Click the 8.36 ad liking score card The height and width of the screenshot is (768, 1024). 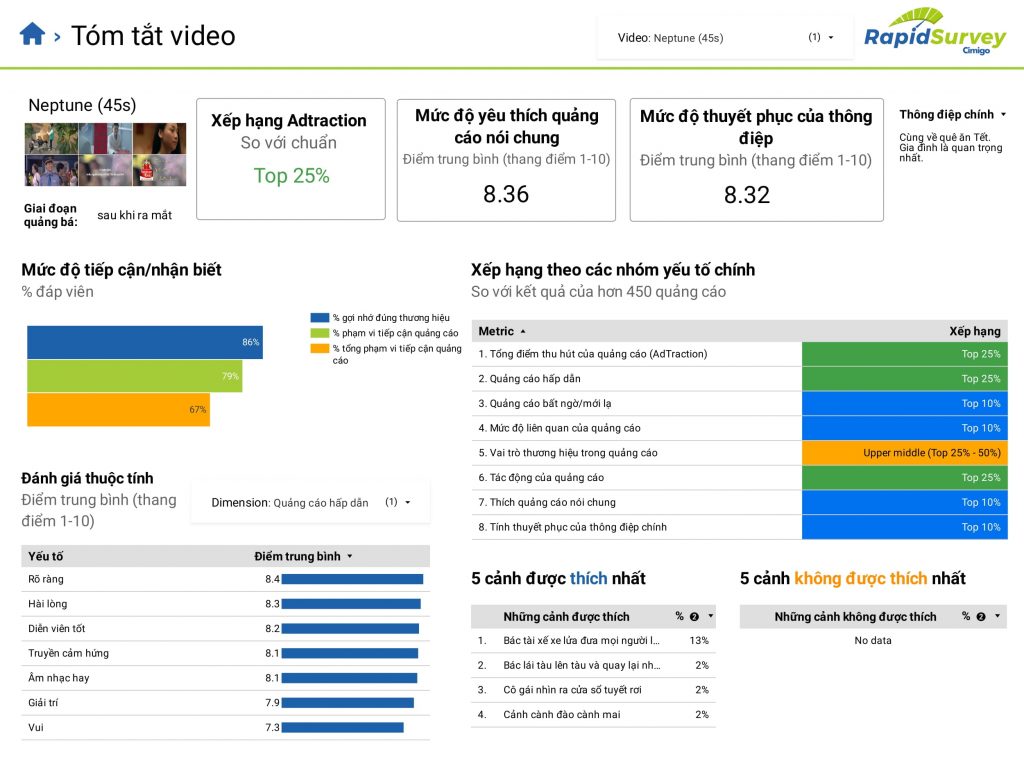pyautogui.click(x=506, y=160)
